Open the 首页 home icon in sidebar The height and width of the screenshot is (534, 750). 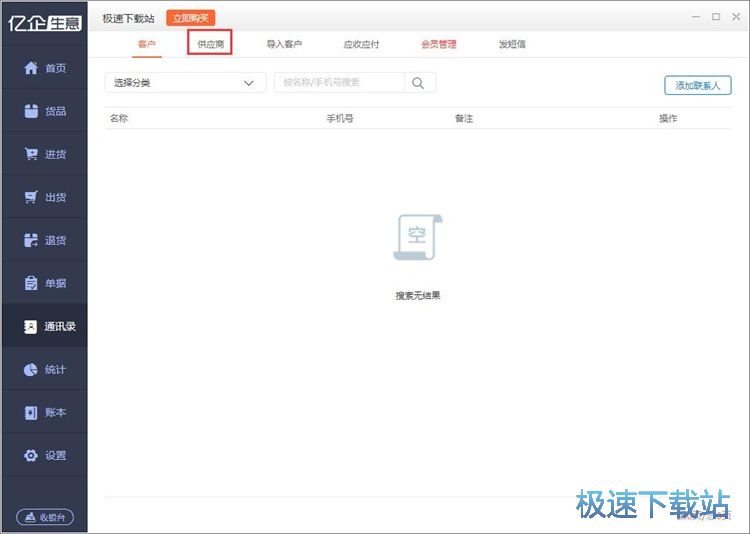(31, 68)
